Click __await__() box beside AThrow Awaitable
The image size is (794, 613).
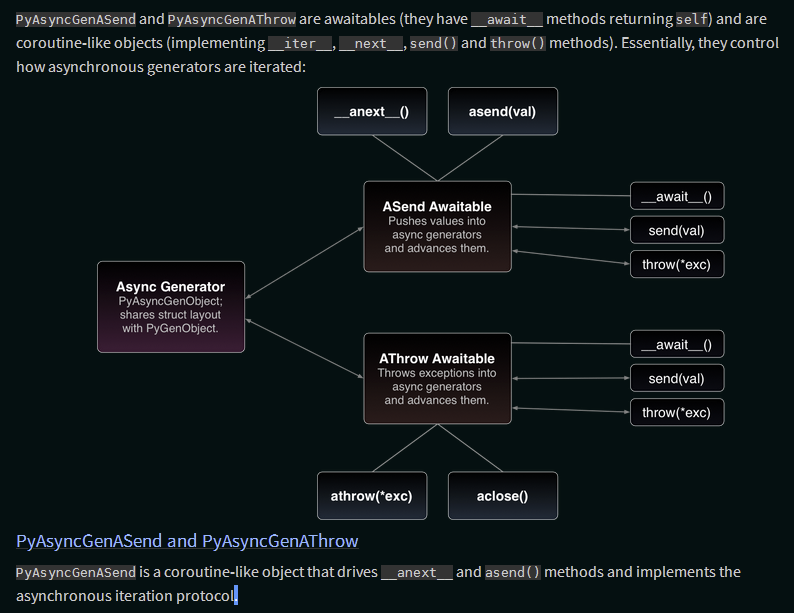[677, 344]
